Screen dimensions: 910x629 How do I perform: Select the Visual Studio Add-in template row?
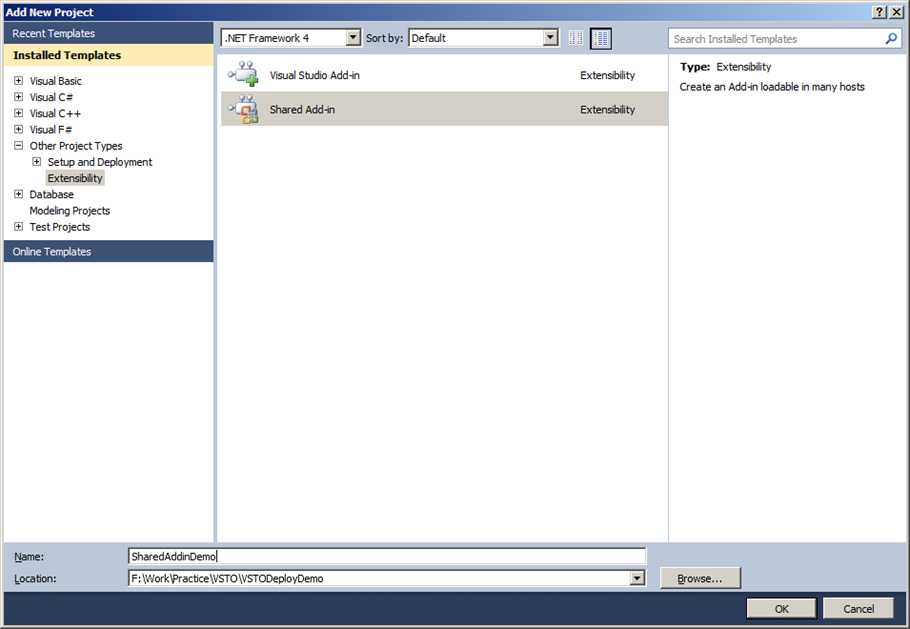(x=444, y=74)
